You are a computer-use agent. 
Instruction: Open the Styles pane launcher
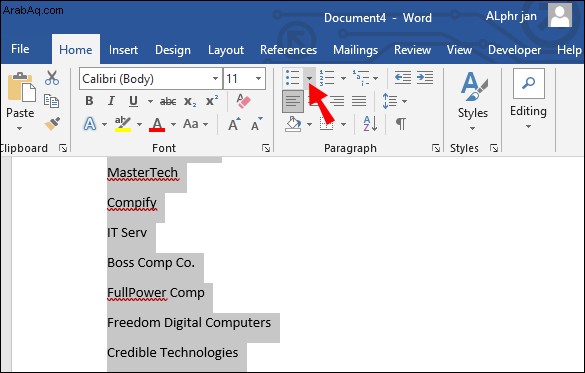coord(494,148)
